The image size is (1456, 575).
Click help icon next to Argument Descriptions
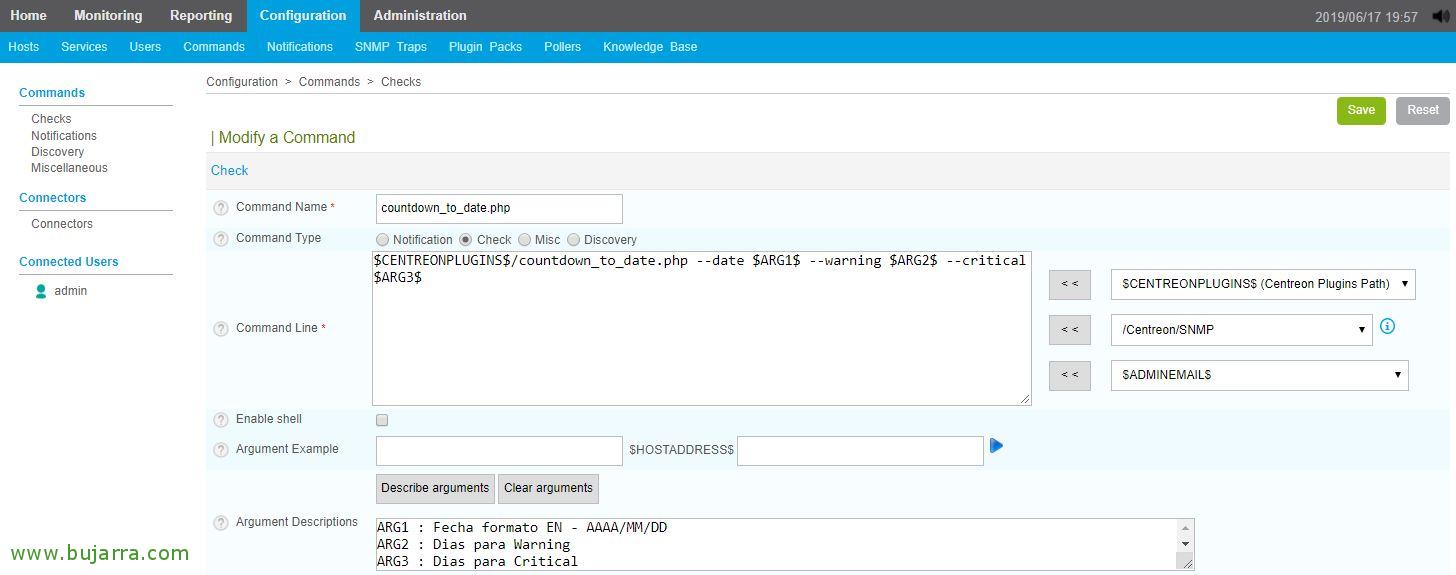point(221,523)
